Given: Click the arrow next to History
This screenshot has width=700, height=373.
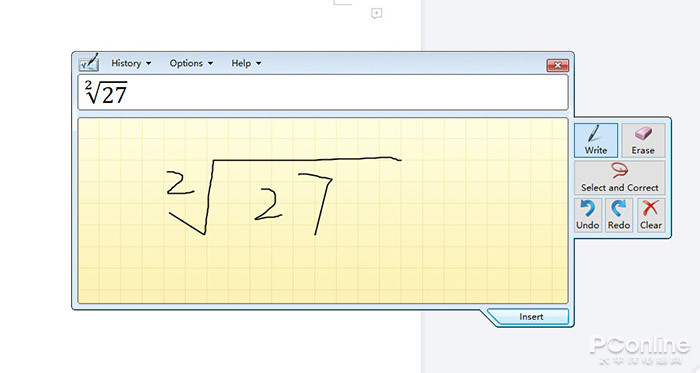Looking at the screenshot, I should point(149,64).
